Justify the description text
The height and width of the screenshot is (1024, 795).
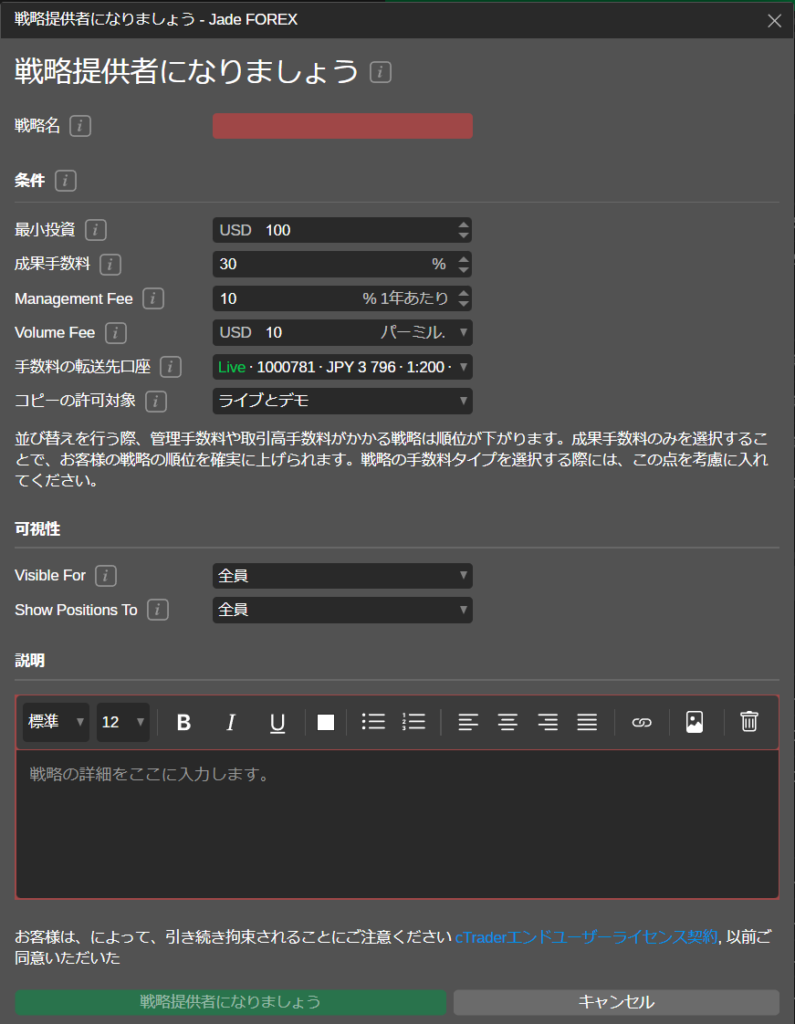(587, 722)
